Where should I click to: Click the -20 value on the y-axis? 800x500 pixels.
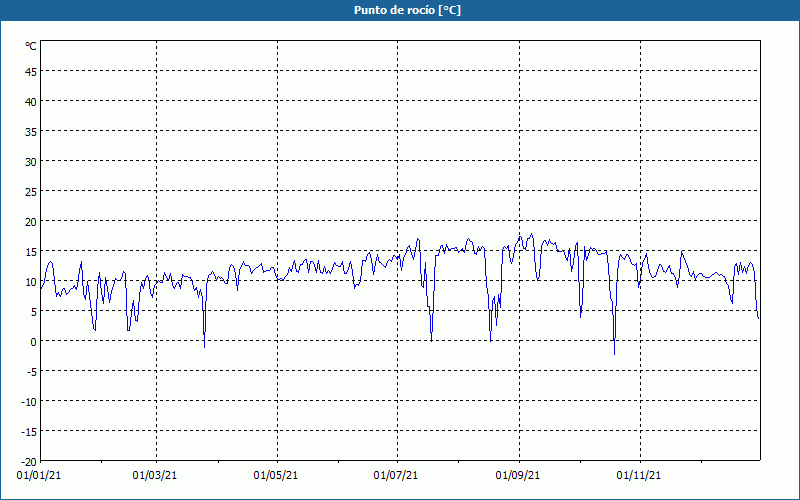click(x=29, y=462)
